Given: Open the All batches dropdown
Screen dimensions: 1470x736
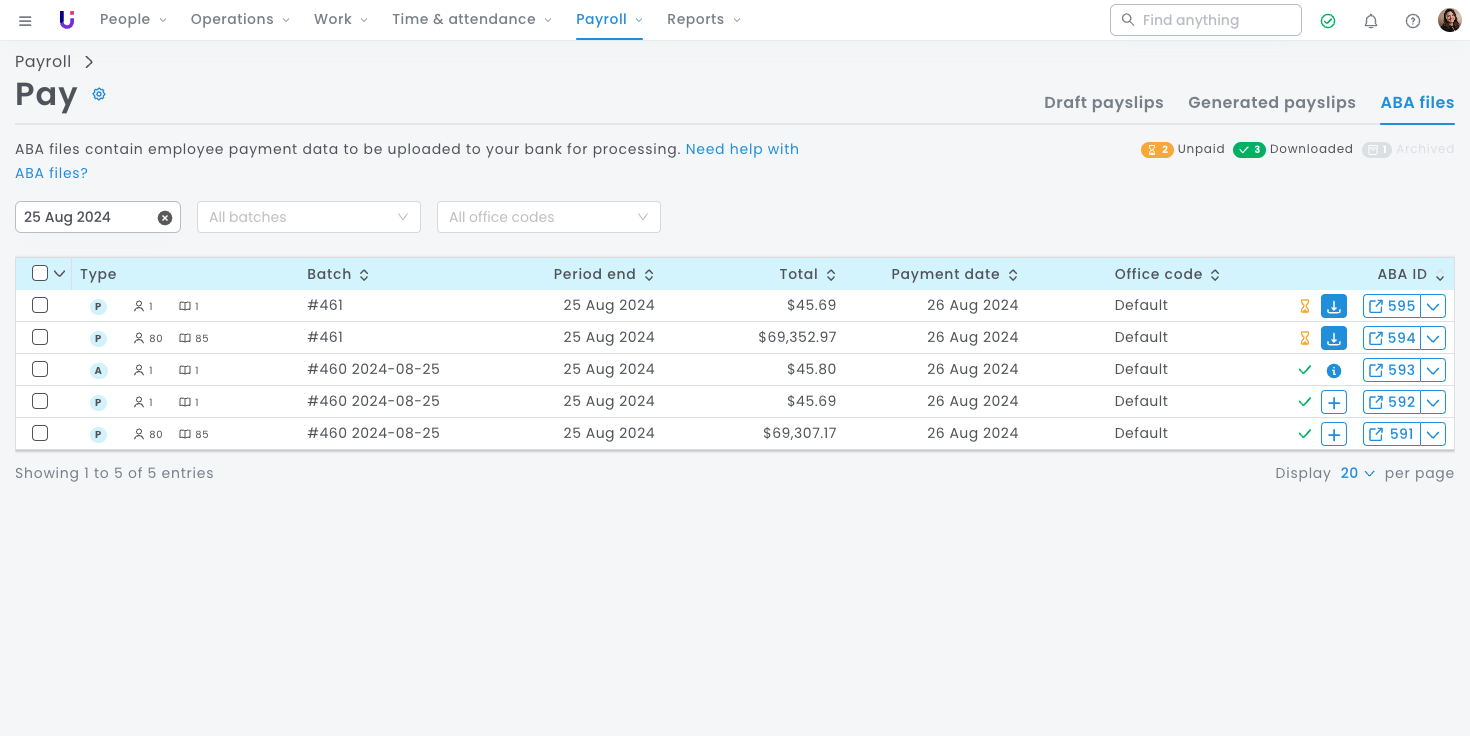Looking at the screenshot, I should tap(309, 217).
